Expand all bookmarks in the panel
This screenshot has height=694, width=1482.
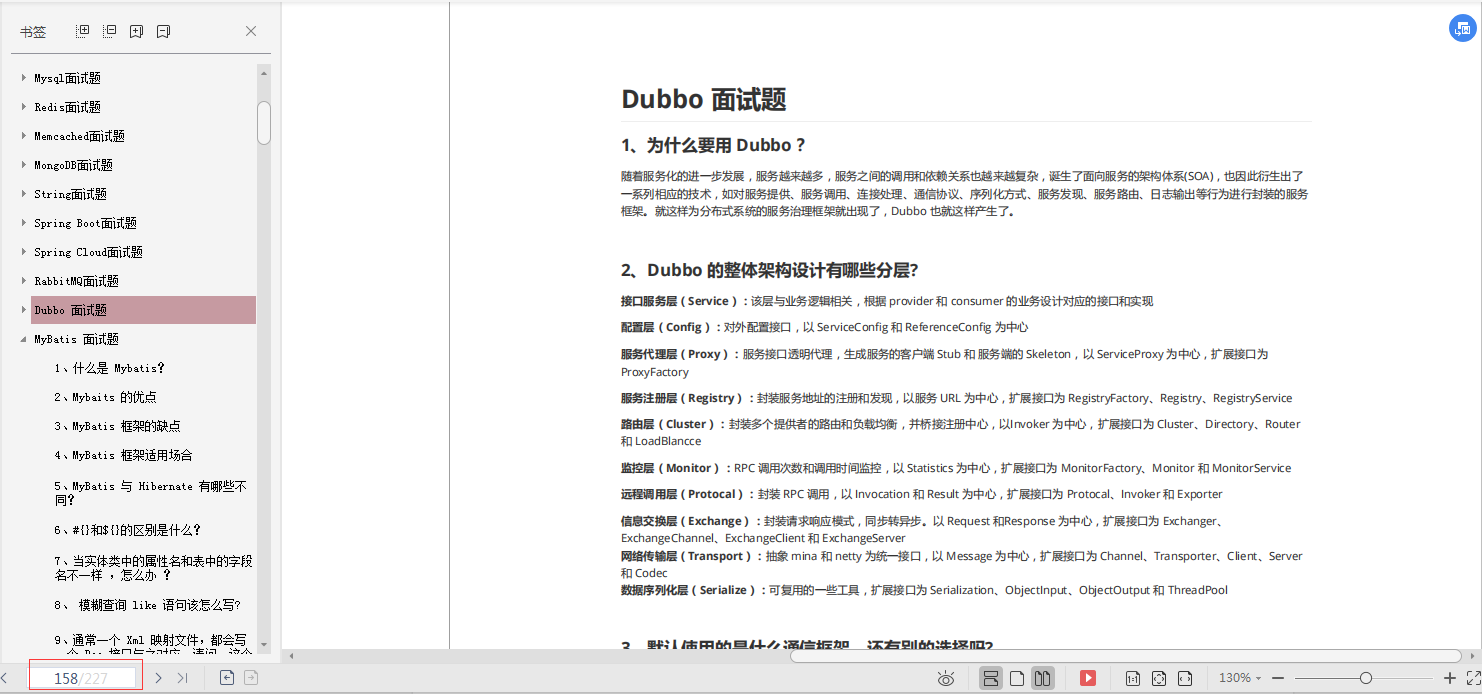point(83,31)
